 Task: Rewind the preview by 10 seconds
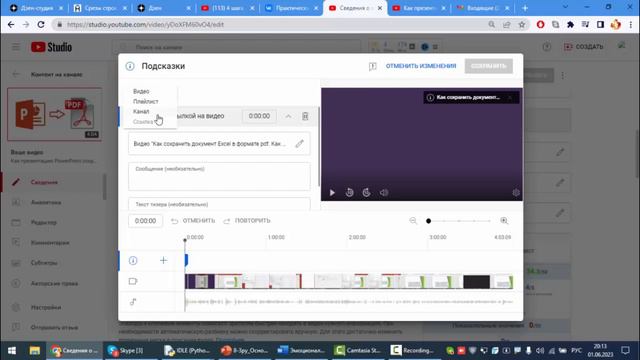pos(349,193)
